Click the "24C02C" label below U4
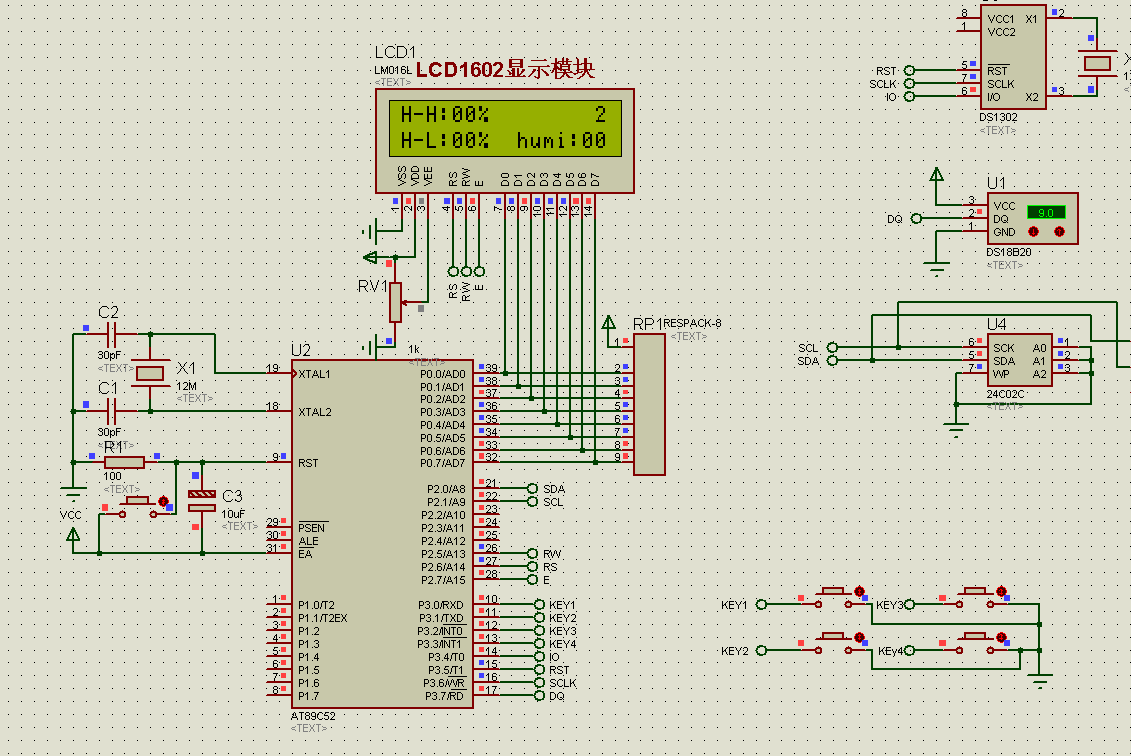 pos(1005,394)
